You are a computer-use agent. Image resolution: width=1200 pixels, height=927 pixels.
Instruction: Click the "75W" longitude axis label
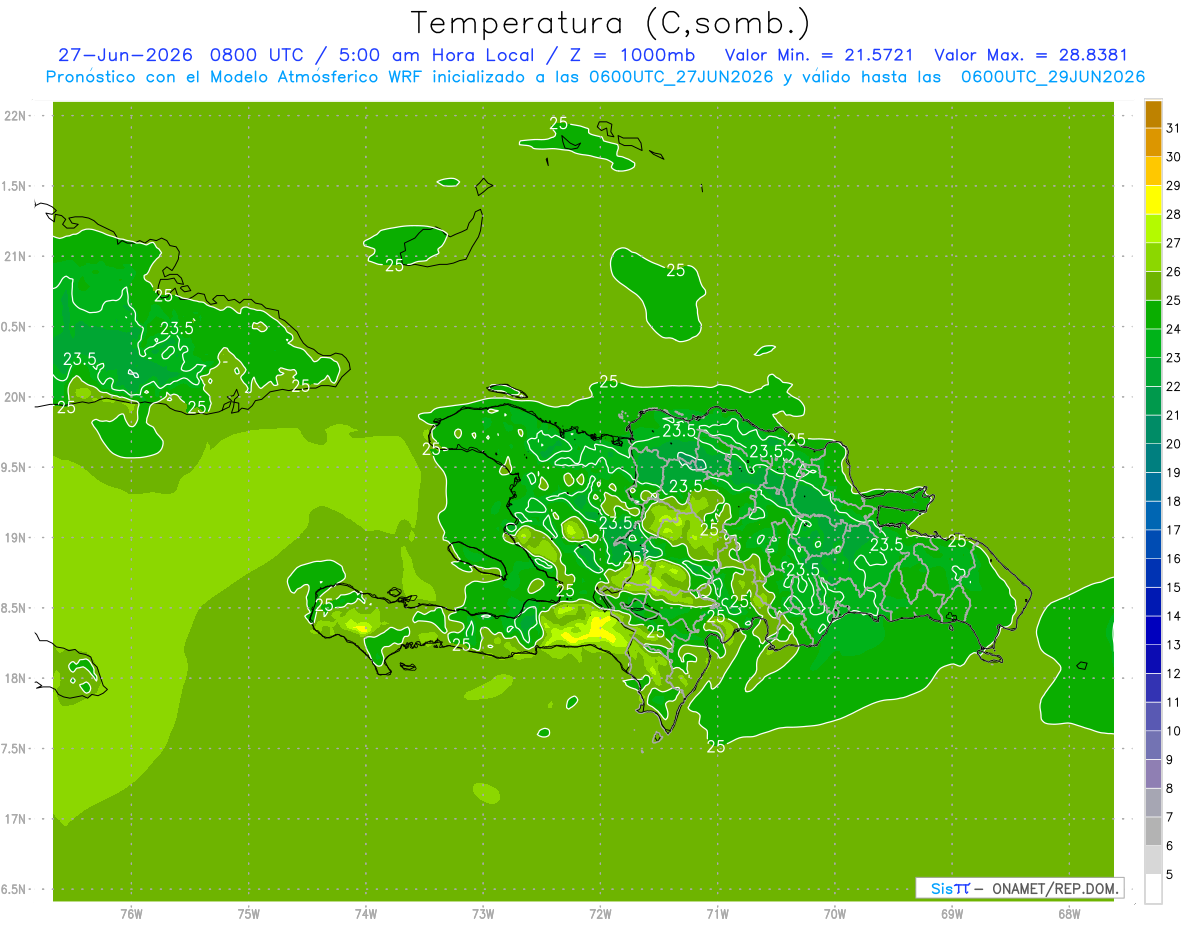coord(248,914)
